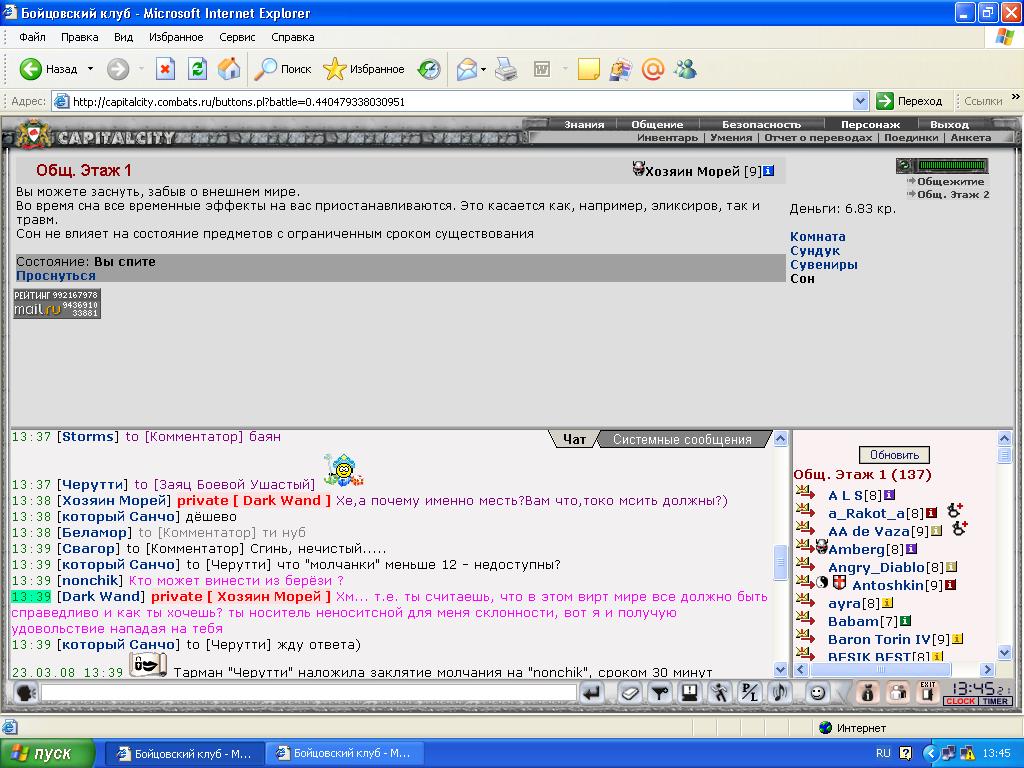Switch to Системные сообщения chat tab
Viewport: 1024px width, 768px height.
click(682, 440)
